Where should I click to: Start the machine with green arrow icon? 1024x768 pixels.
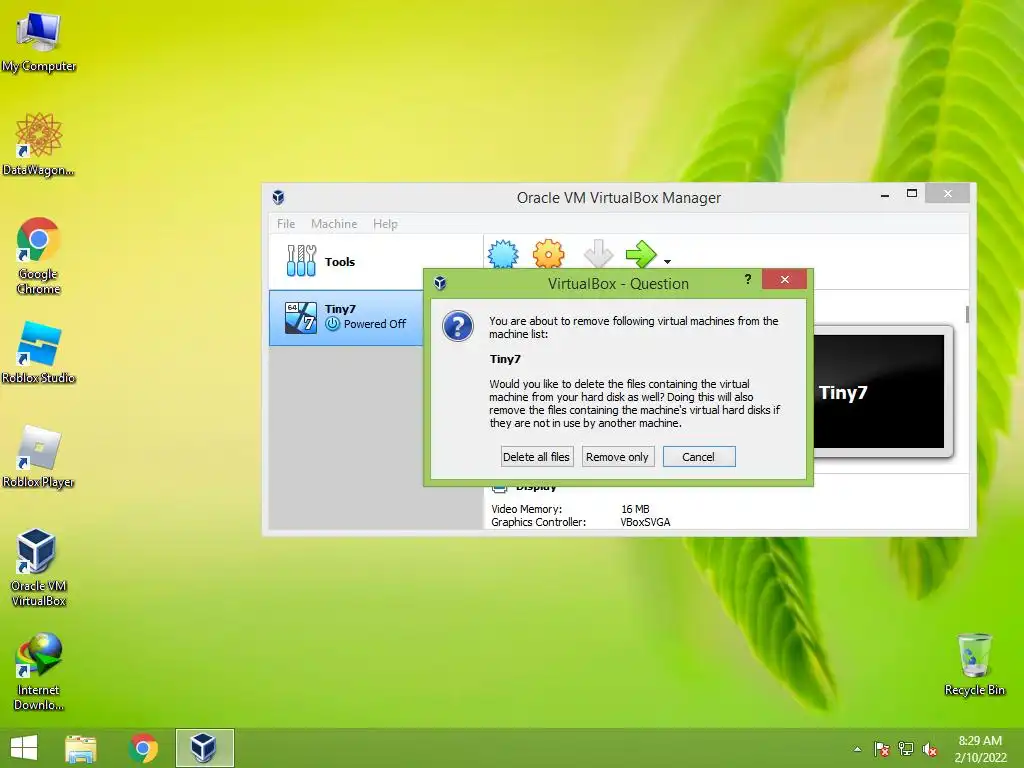coord(641,254)
